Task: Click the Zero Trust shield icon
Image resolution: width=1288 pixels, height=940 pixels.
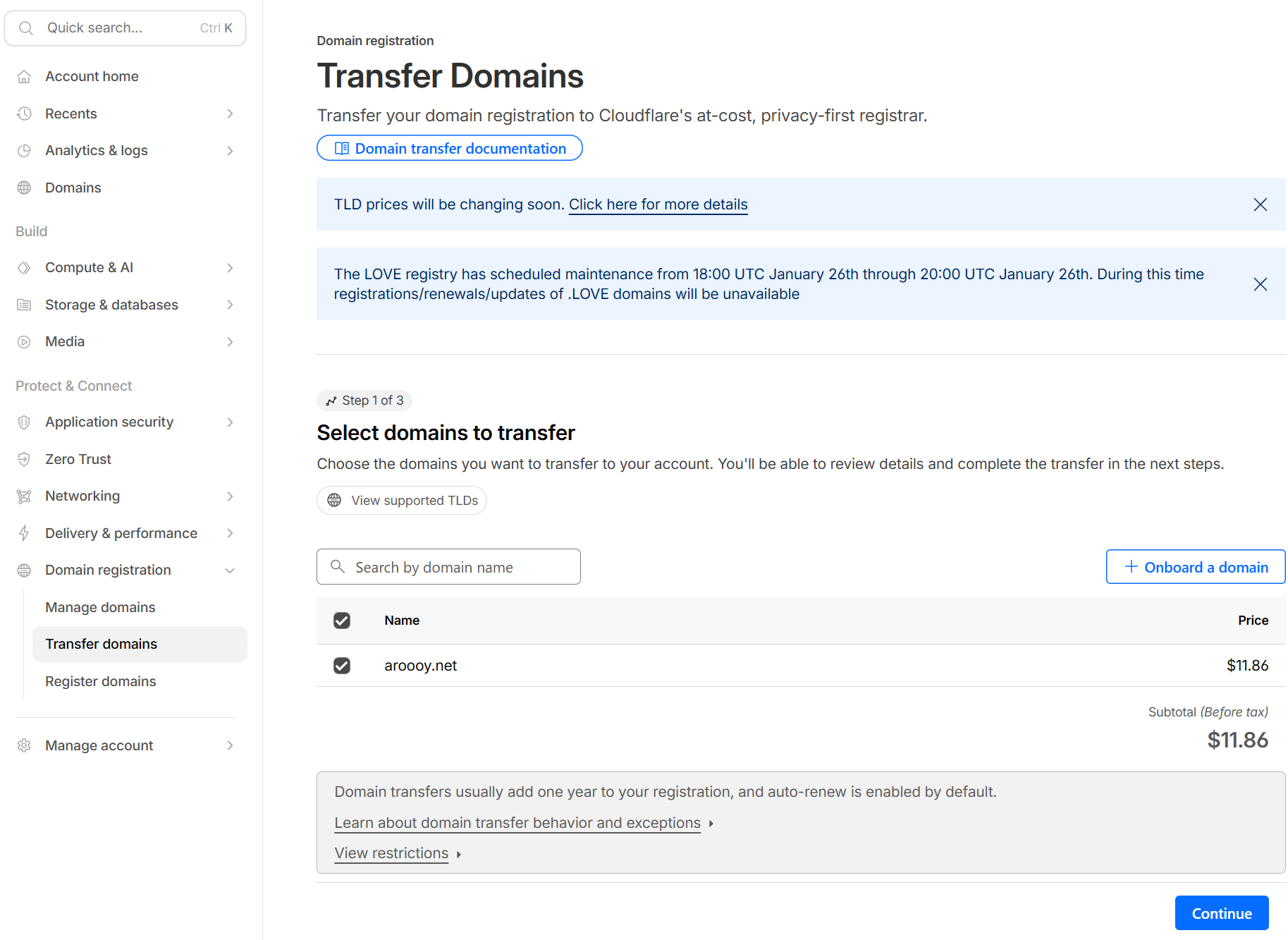Action: tap(24, 459)
